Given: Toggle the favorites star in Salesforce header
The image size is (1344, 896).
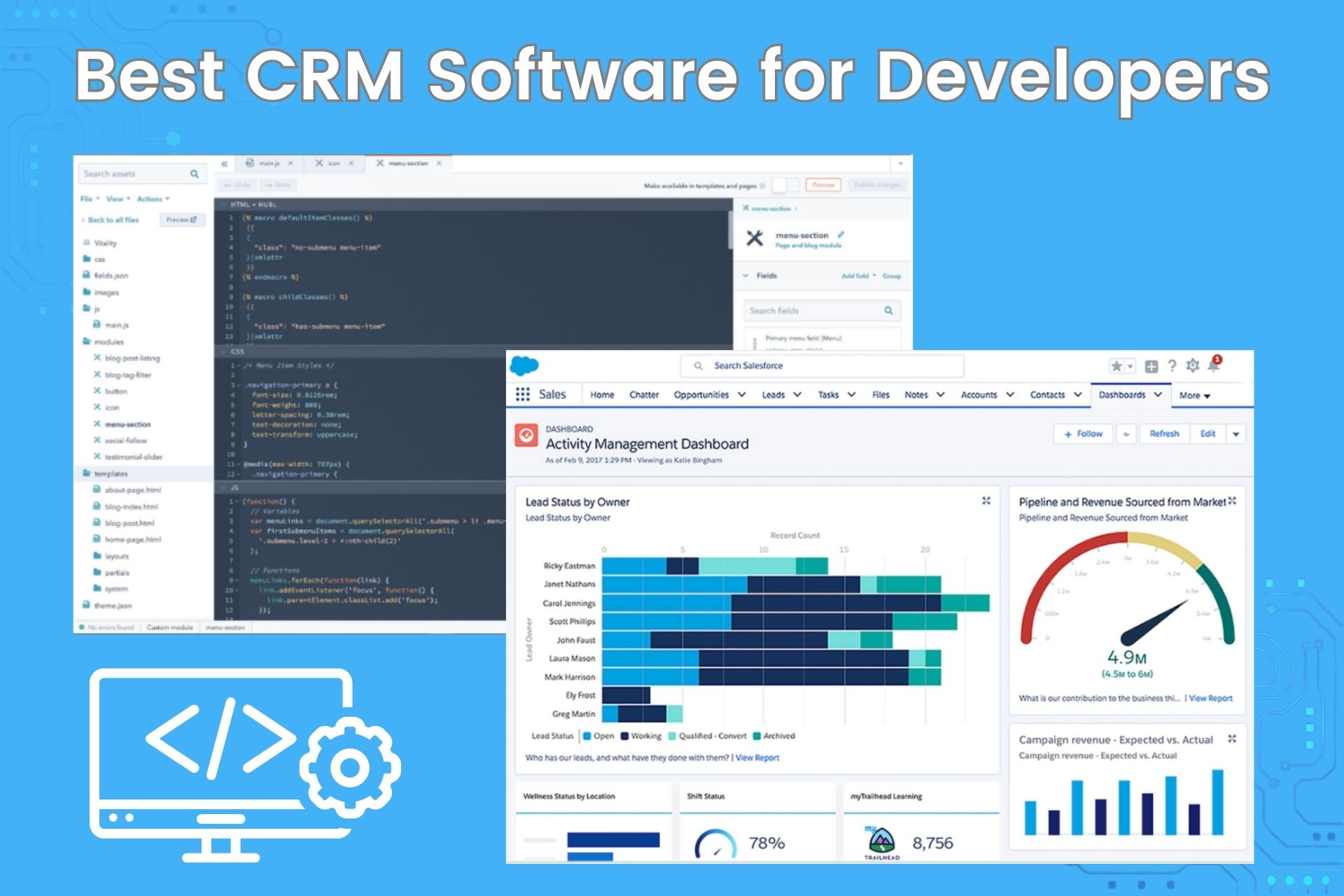Looking at the screenshot, I should tap(1116, 365).
